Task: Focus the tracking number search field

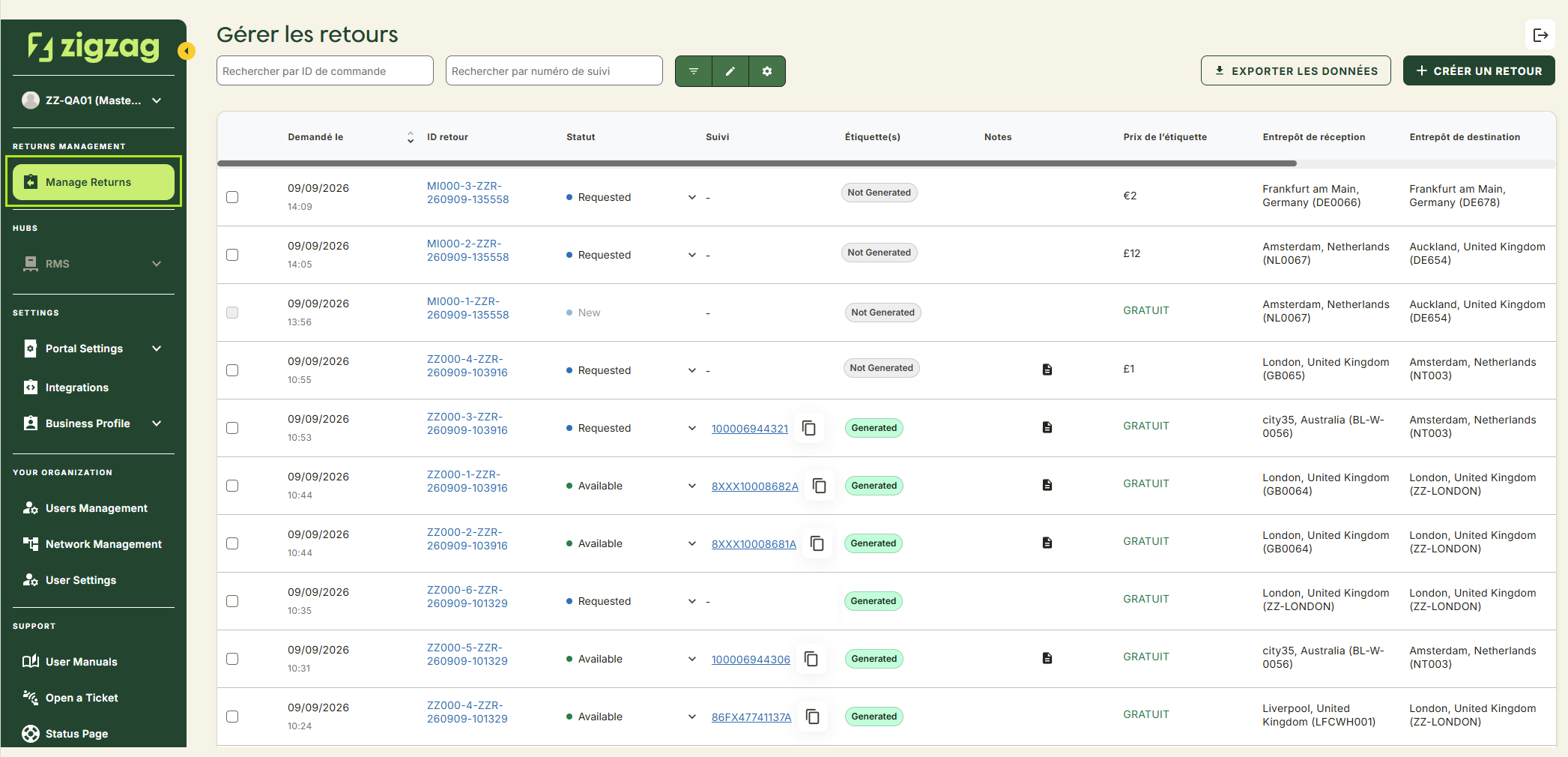Action: [554, 70]
